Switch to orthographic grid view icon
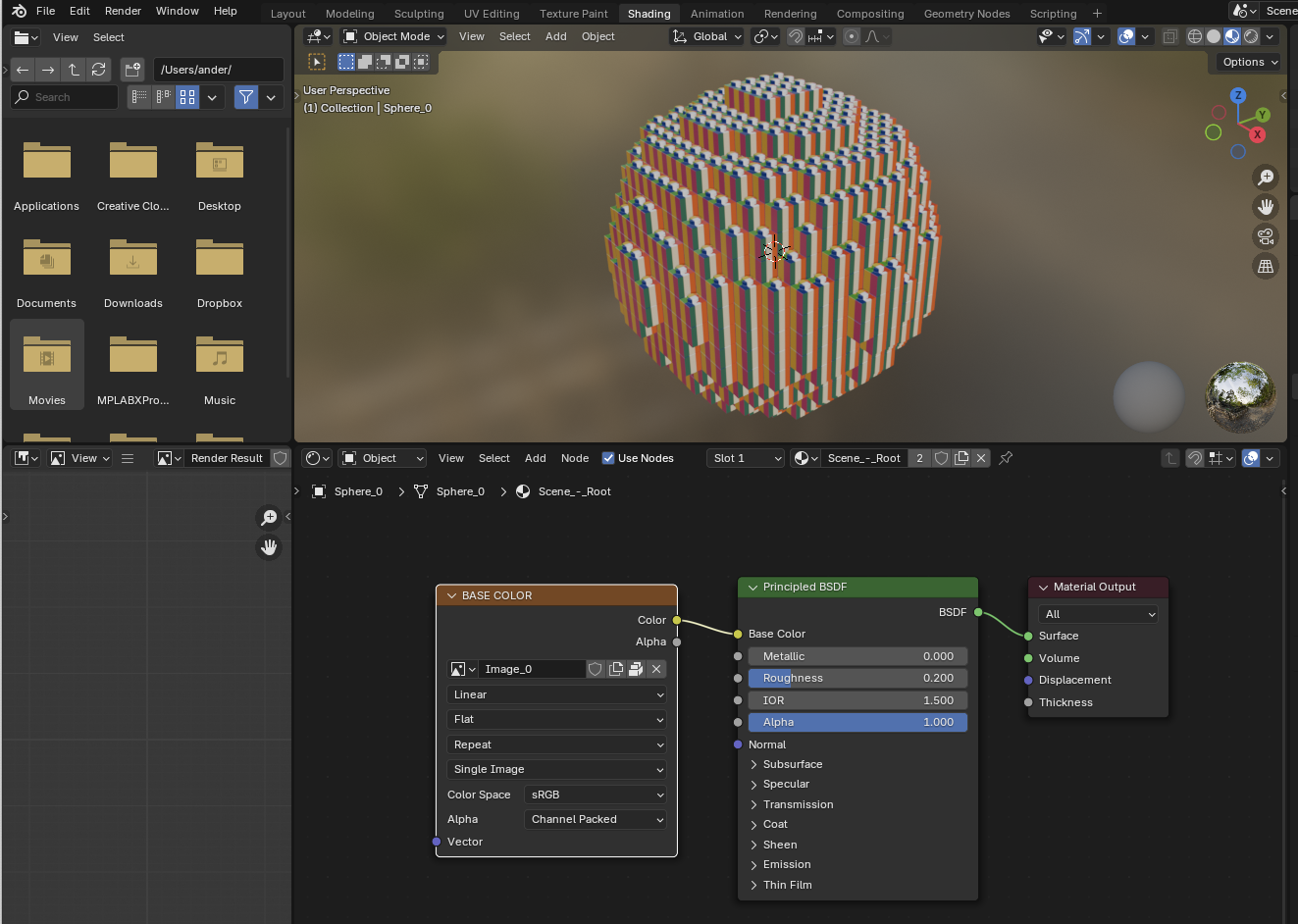 (1266, 266)
